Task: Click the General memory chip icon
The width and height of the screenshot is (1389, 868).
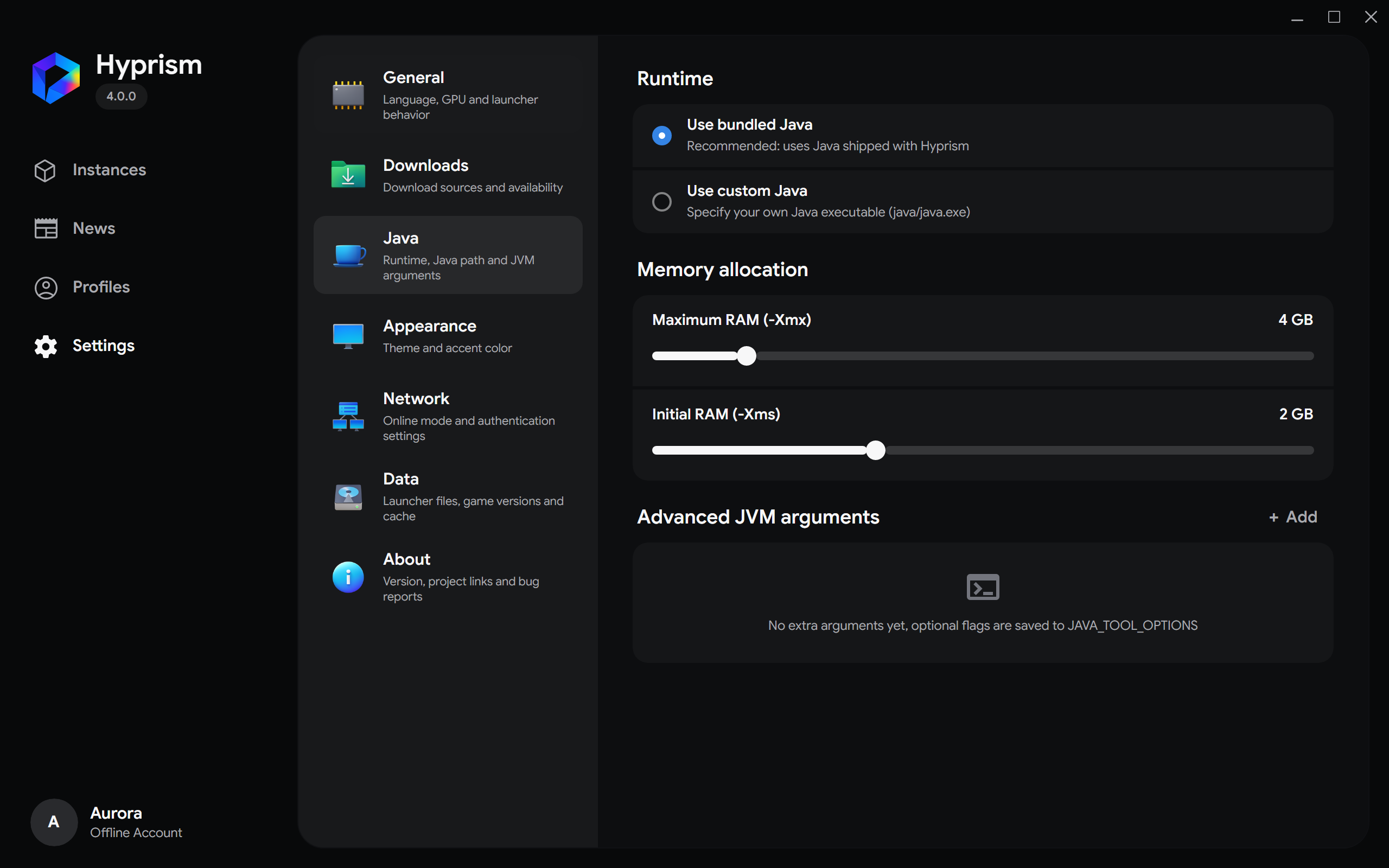Action: [348, 95]
